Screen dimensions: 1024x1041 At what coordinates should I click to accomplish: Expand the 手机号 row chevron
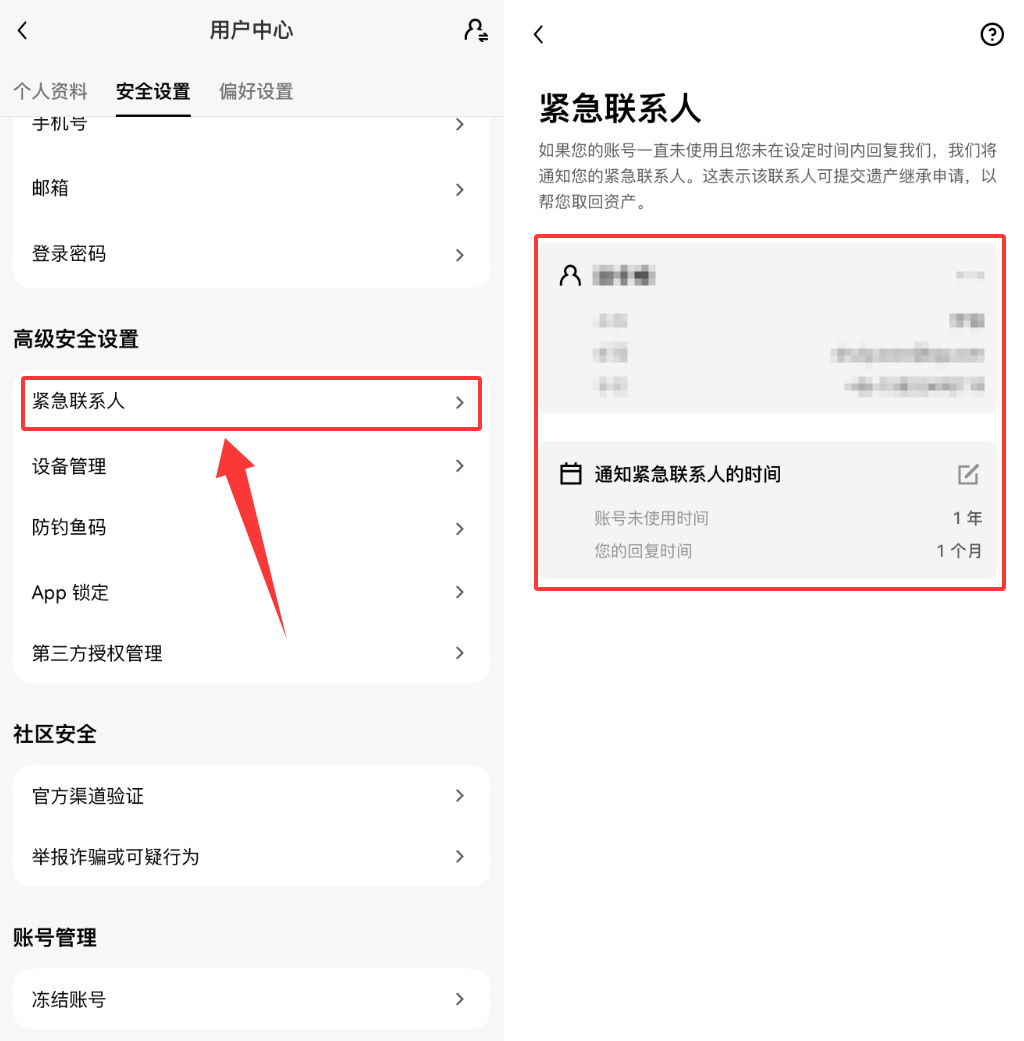[x=459, y=124]
